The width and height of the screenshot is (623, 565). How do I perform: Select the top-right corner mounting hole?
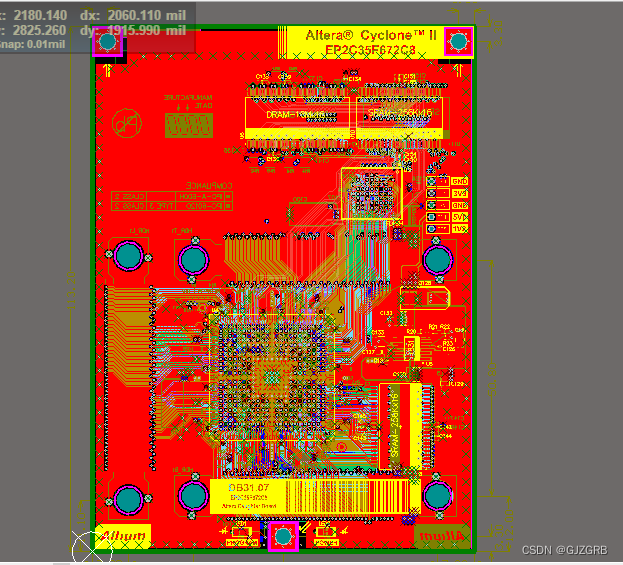pyautogui.click(x=459, y=41)
